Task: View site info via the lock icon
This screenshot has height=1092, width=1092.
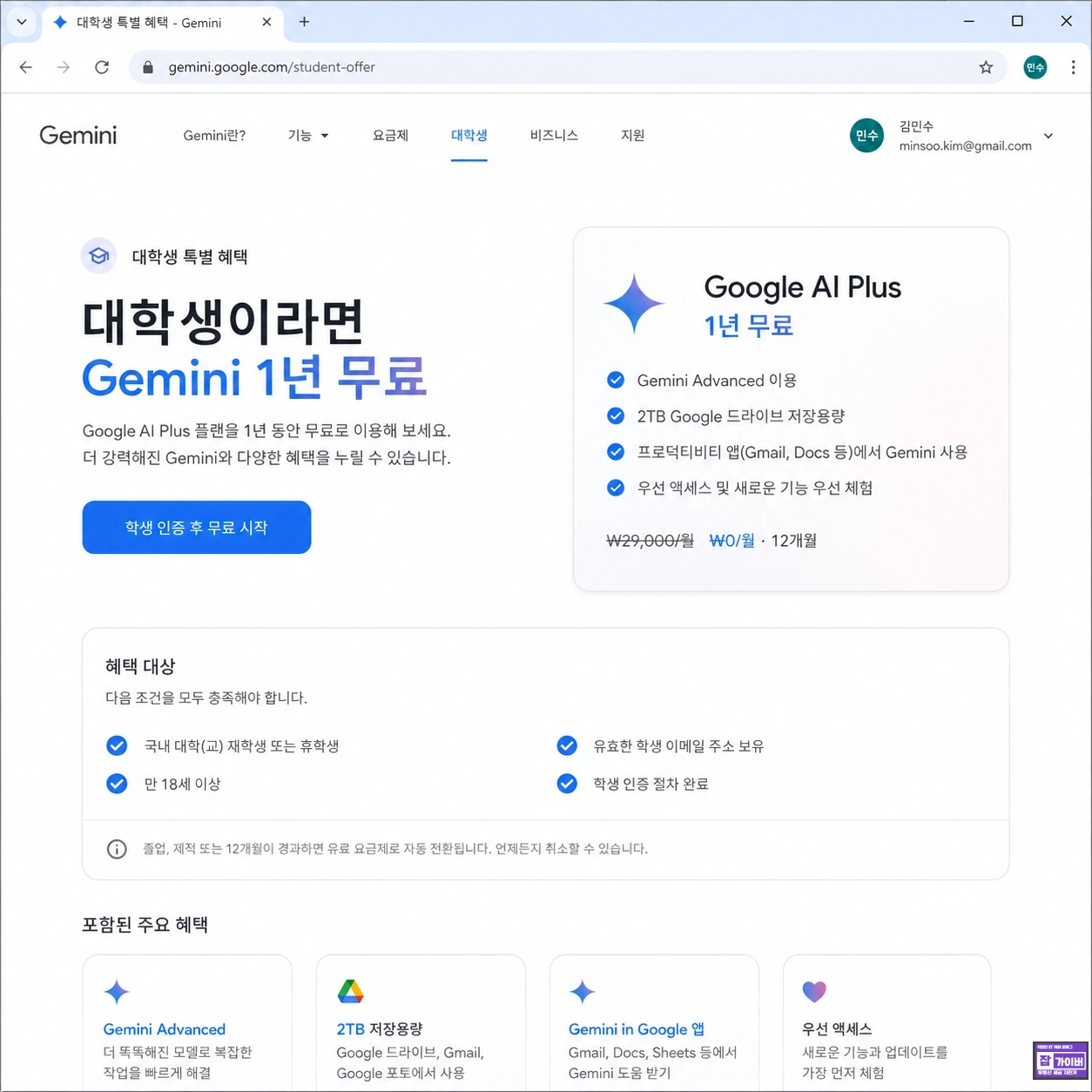Action: pyautogui.click(x=148, y=67)
